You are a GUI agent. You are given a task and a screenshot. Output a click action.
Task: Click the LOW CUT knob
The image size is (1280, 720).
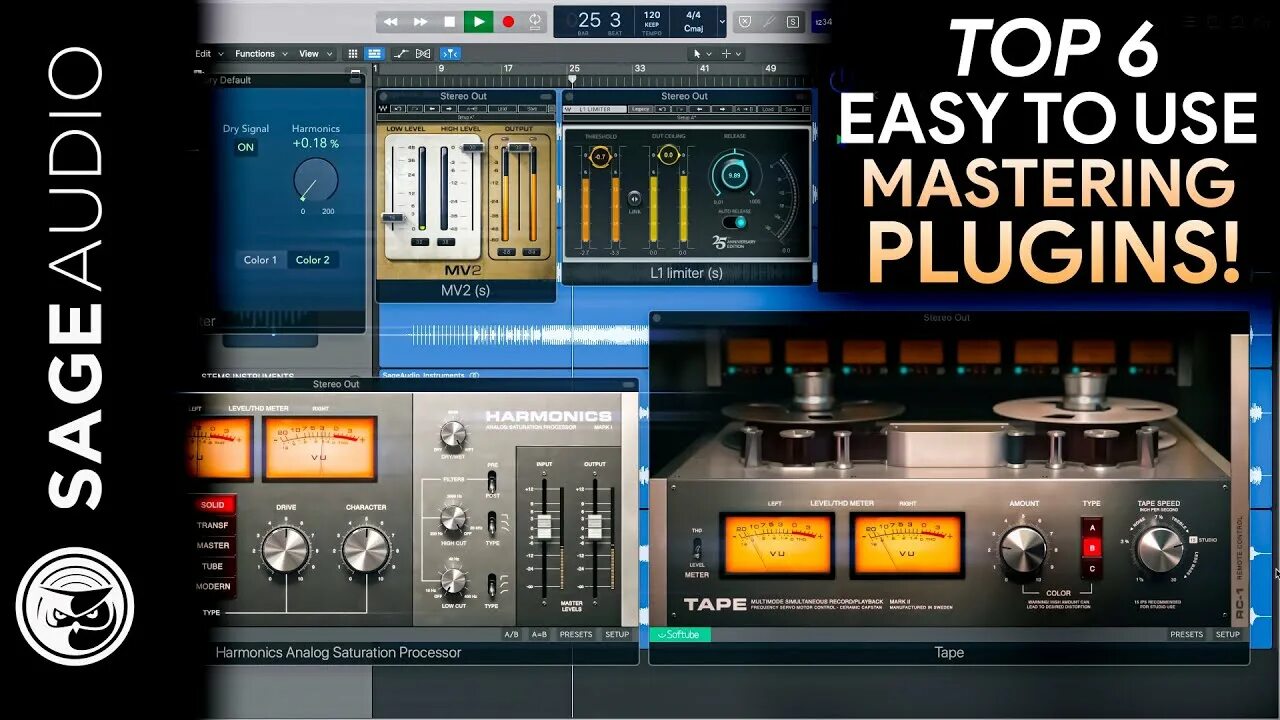pos(453,581)
